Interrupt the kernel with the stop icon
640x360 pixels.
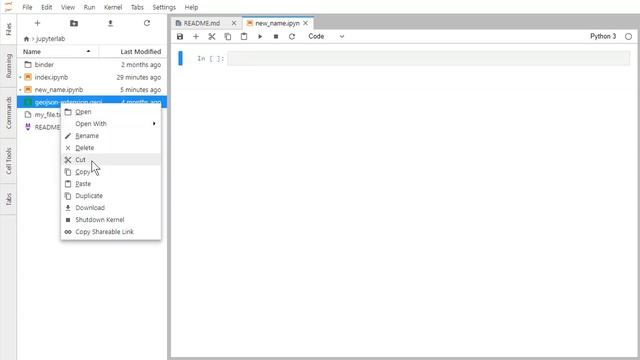coord(276,36)
